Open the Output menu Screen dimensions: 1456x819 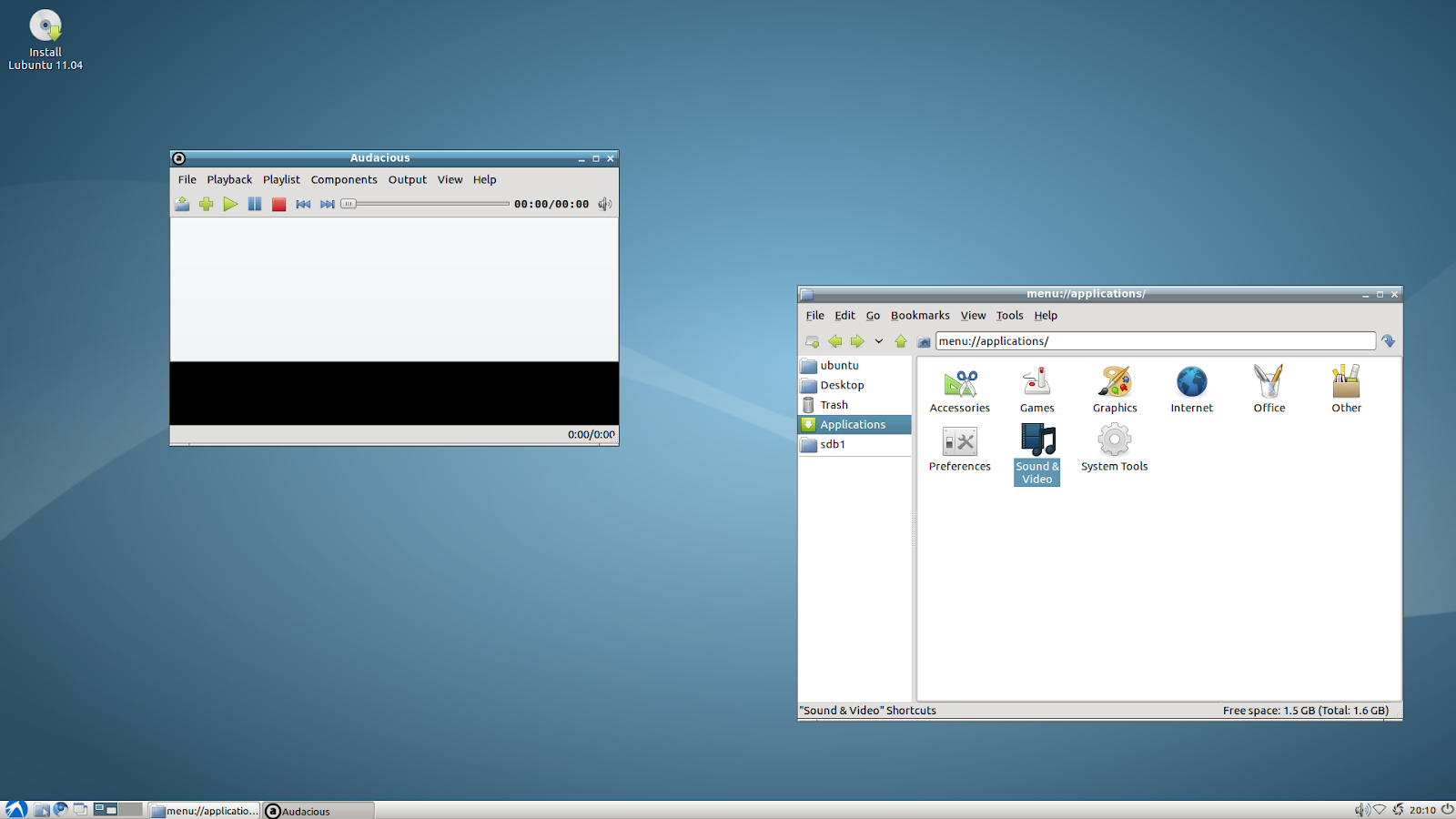point(408,179)
